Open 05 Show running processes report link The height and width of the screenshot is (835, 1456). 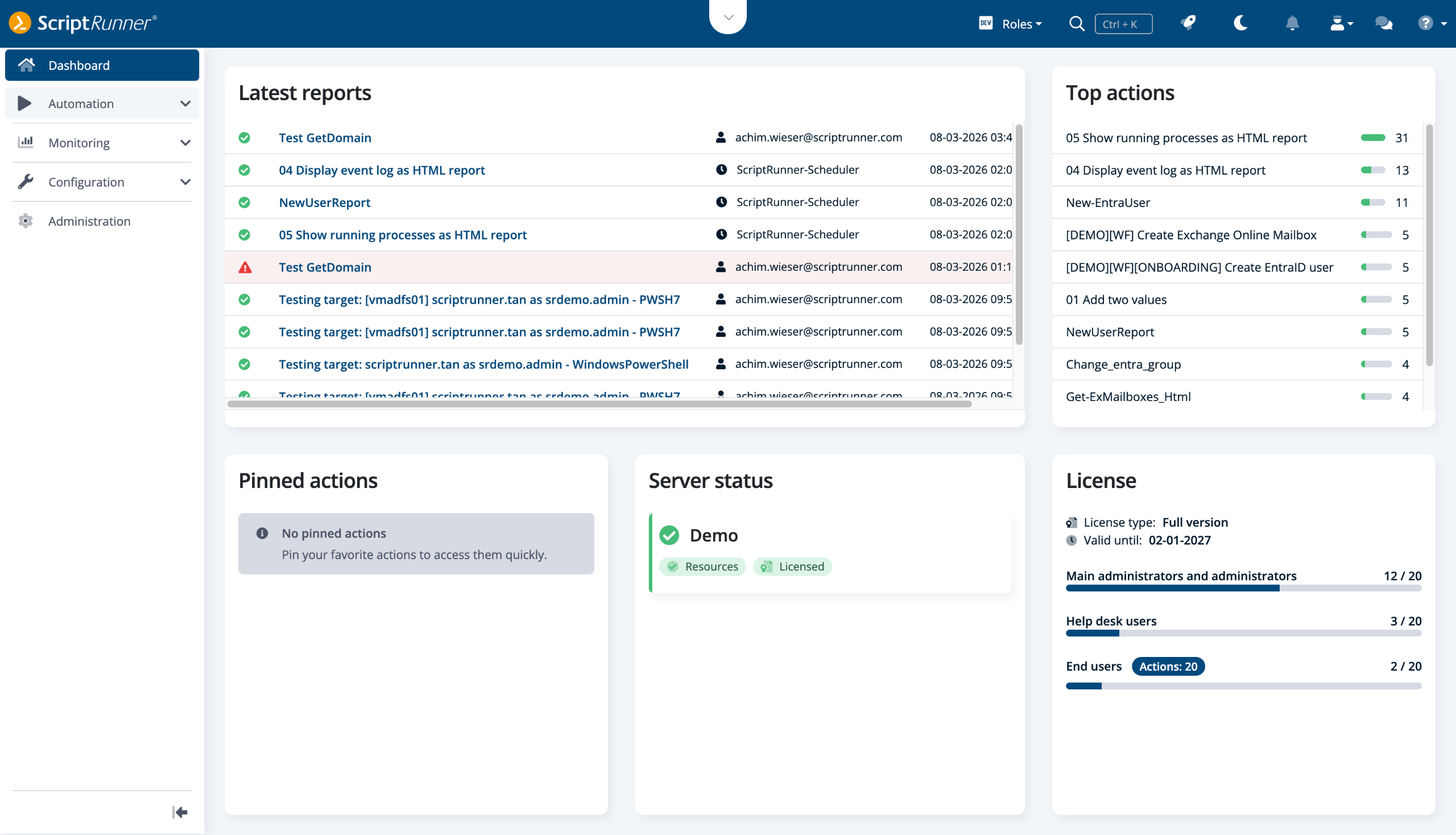pos(403,235)
